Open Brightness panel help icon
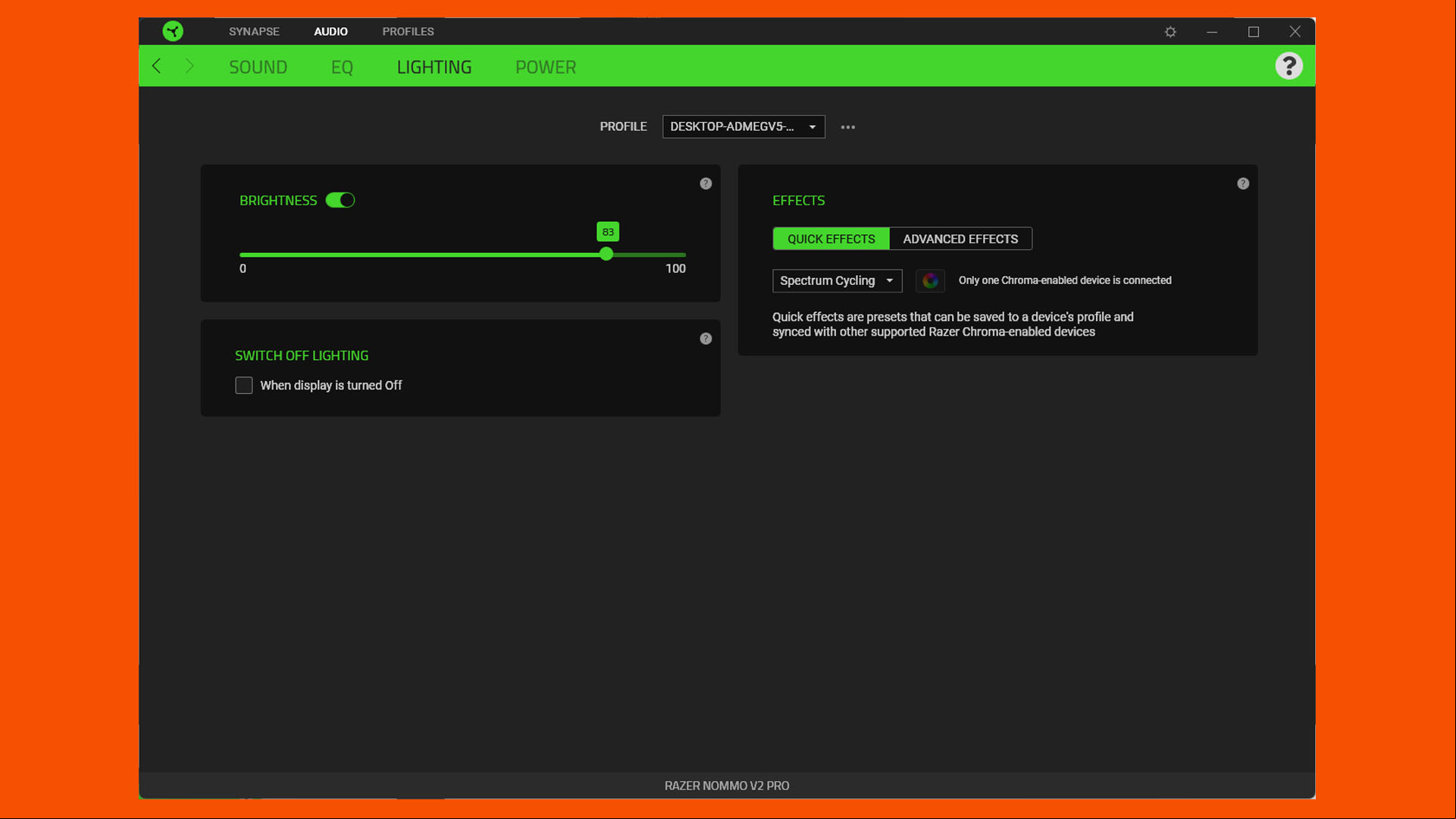Image resolution: width=1456 pixels, height=819 pixels. pos(706,183)
